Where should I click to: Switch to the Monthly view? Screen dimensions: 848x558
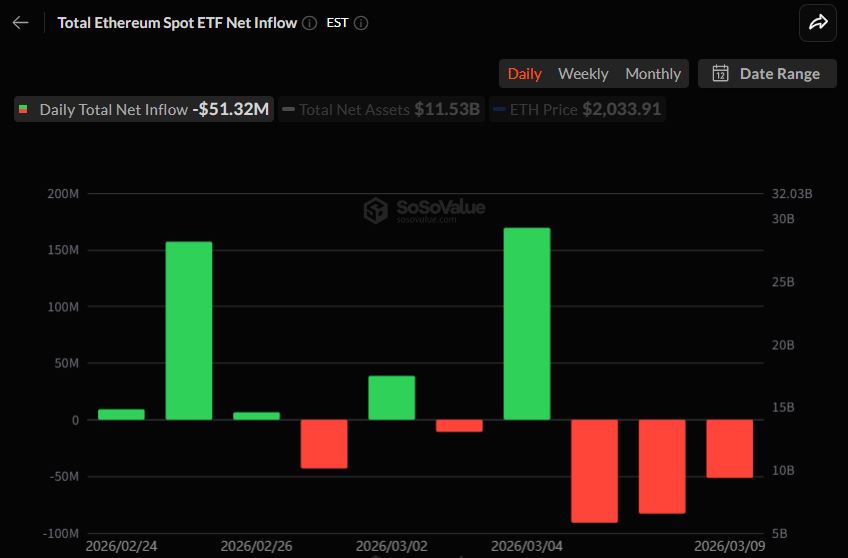[653, 73]
